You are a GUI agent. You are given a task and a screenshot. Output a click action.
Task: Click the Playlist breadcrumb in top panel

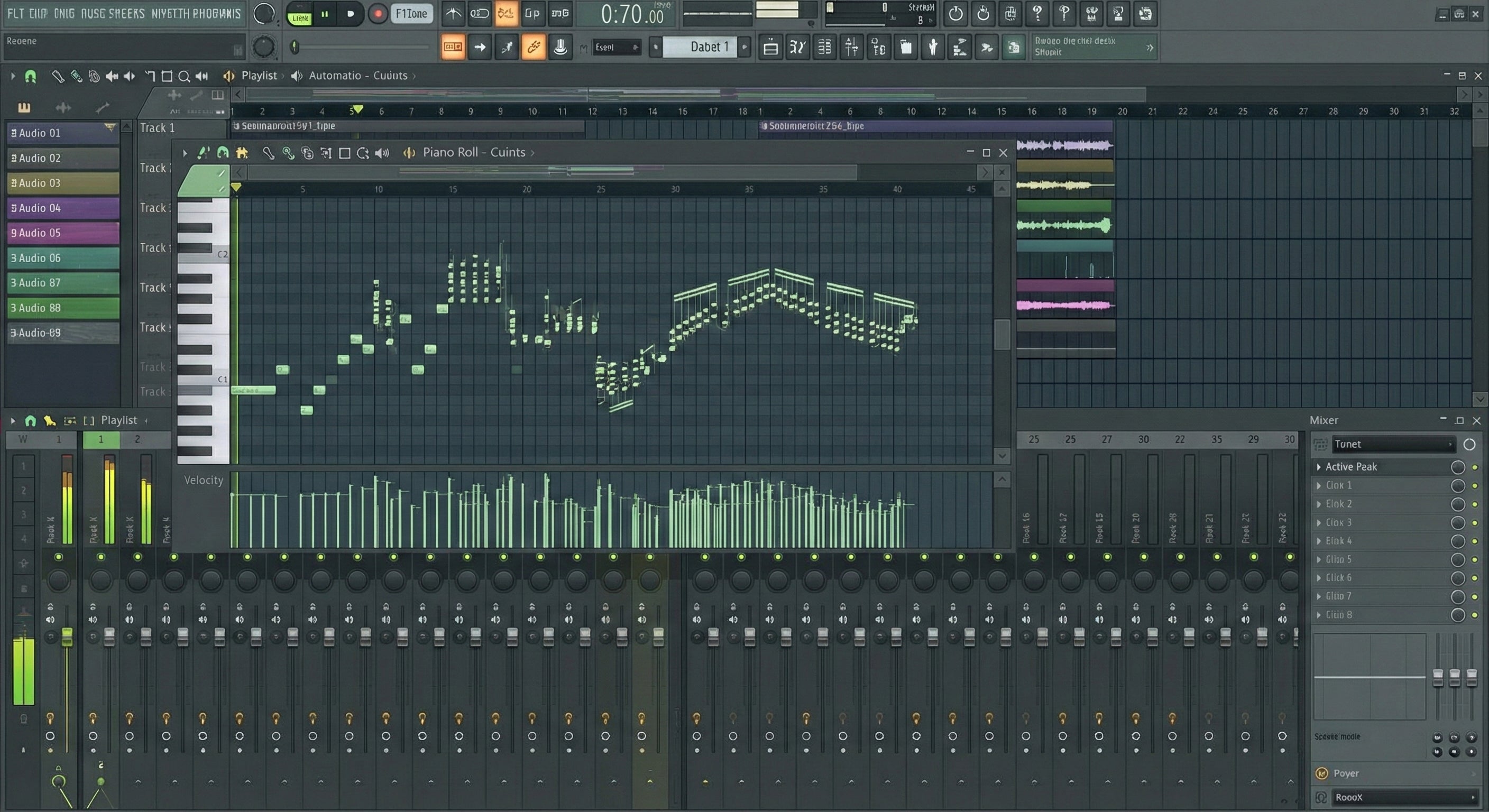coord(259,76)
